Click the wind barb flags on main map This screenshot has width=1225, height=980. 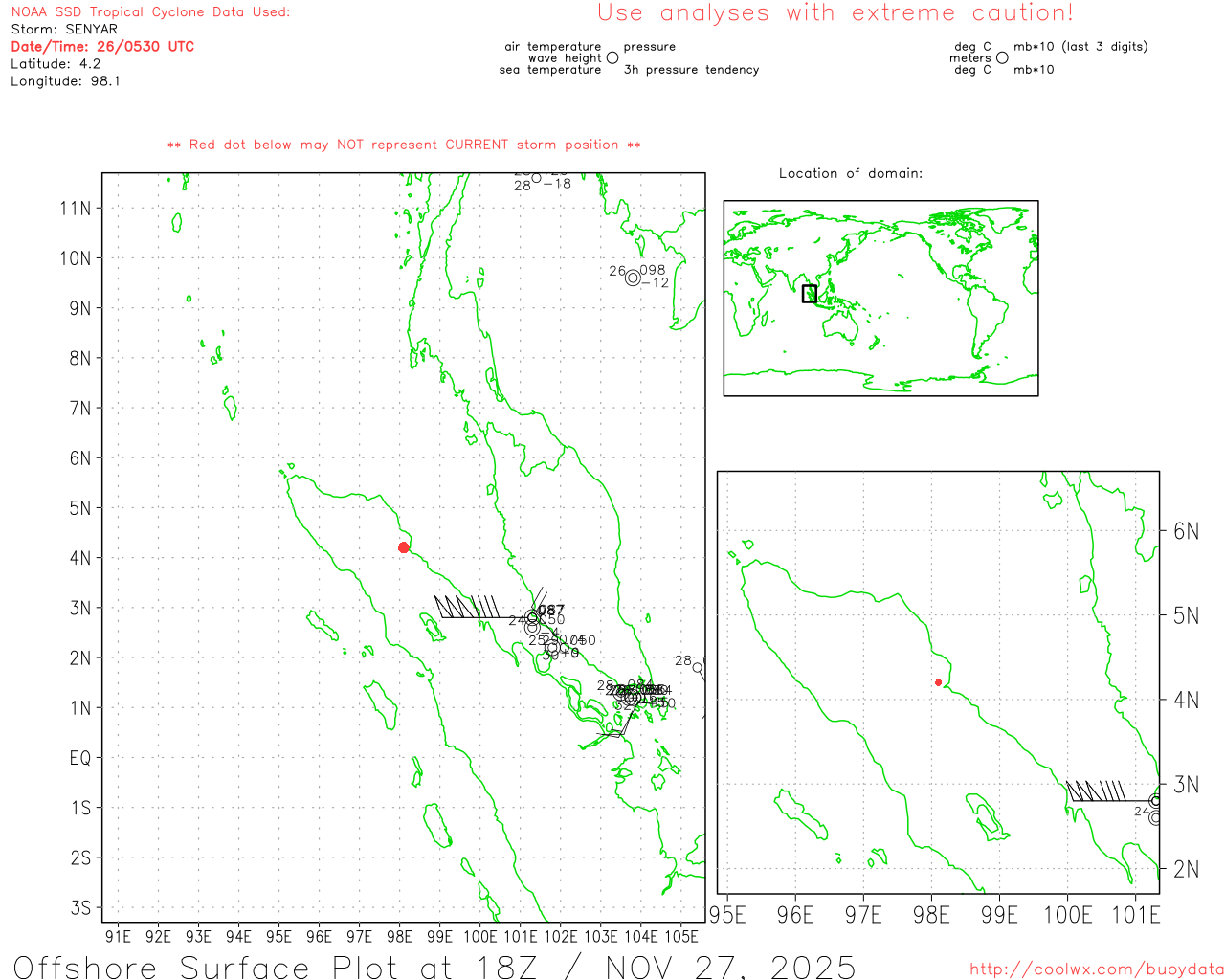pyautogui.click(x=466, y=607)
